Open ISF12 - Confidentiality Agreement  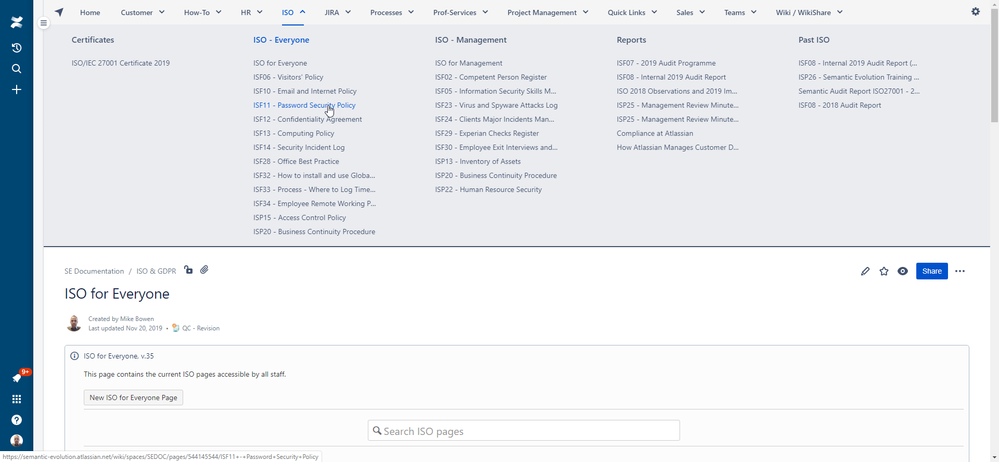coord(307,119)
